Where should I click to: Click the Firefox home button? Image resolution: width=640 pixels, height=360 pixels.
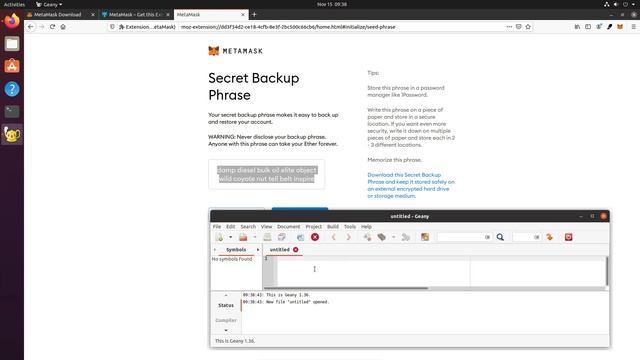pyautogui.click(x=63, y=27)
